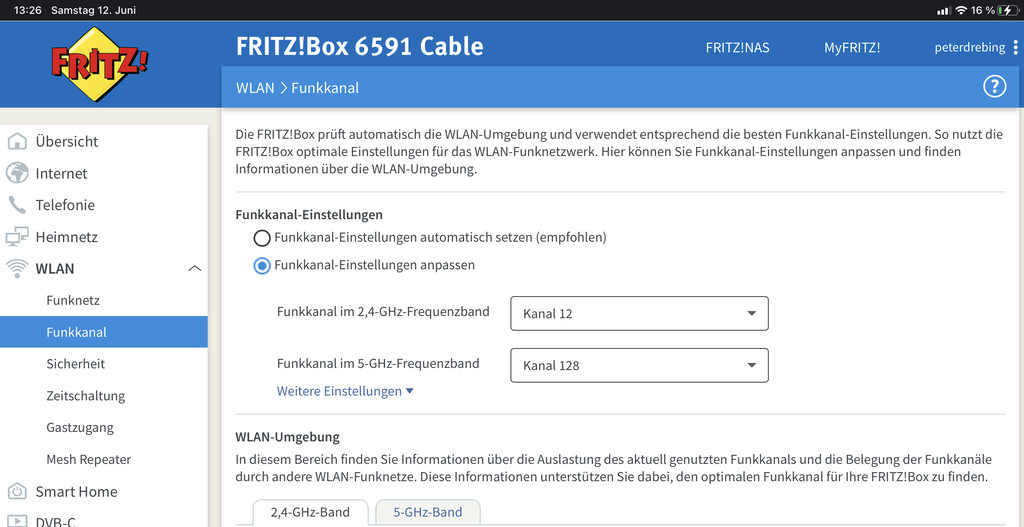Screen dimensions: 1024x527
Task: Expand Weitere Einstellungen
Action: [345, 391]
